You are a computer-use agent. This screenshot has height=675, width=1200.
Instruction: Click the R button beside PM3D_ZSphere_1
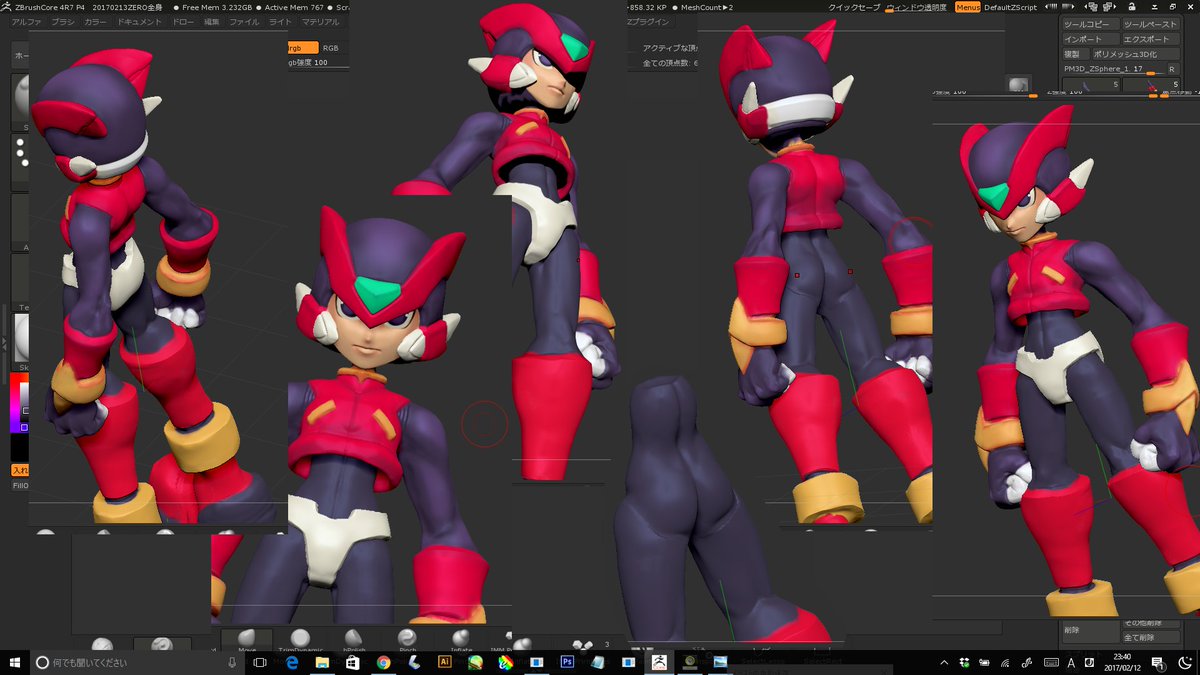point(1171,69)
